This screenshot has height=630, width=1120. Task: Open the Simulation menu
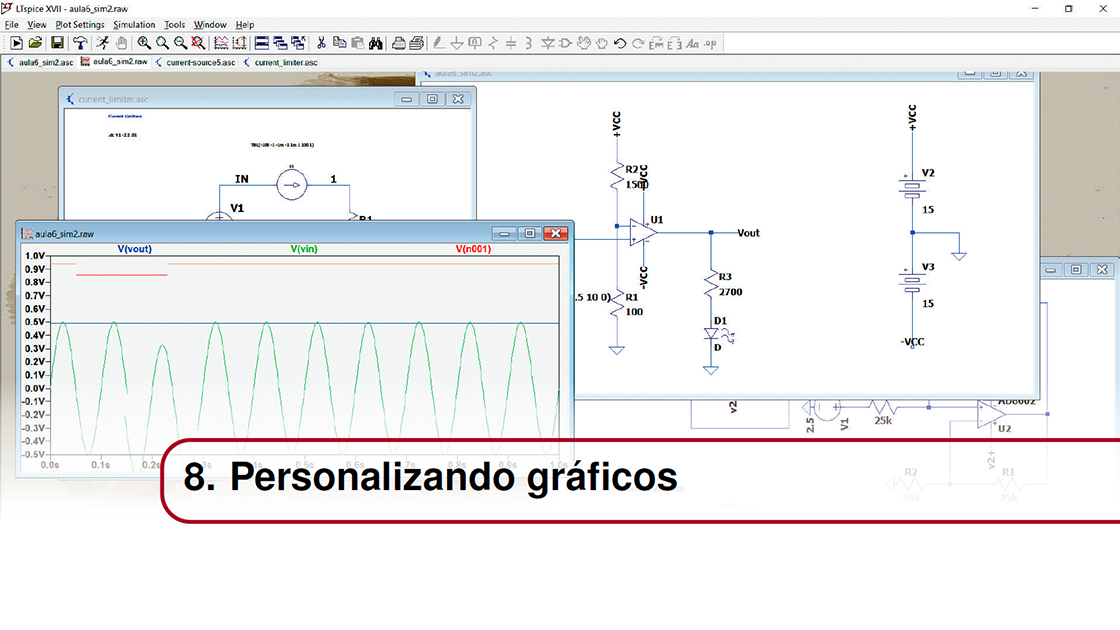click(134, 24)
